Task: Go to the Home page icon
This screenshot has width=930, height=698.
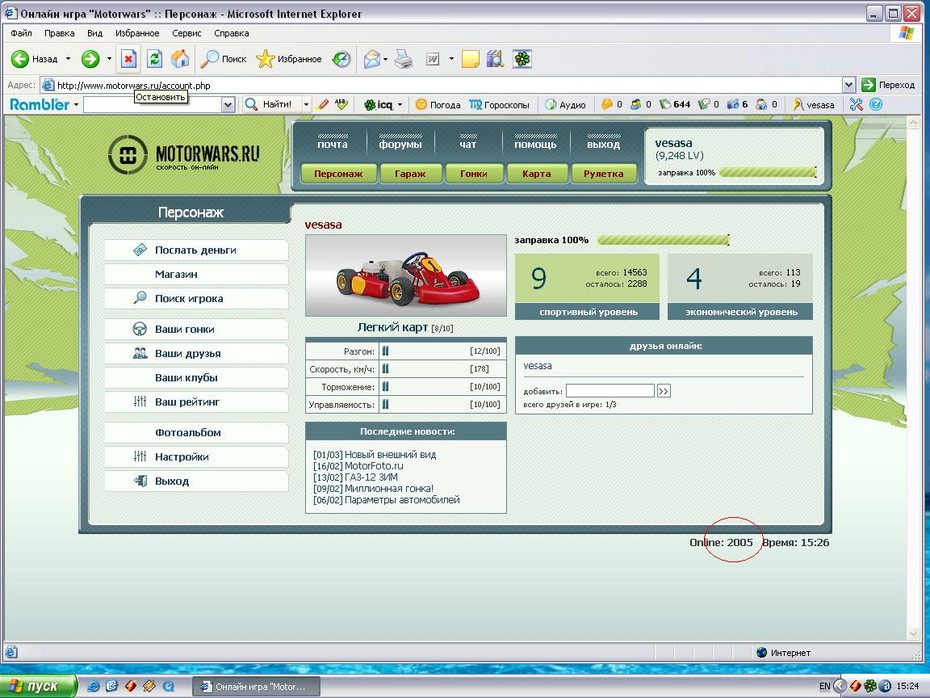Action: pos(180,59)
